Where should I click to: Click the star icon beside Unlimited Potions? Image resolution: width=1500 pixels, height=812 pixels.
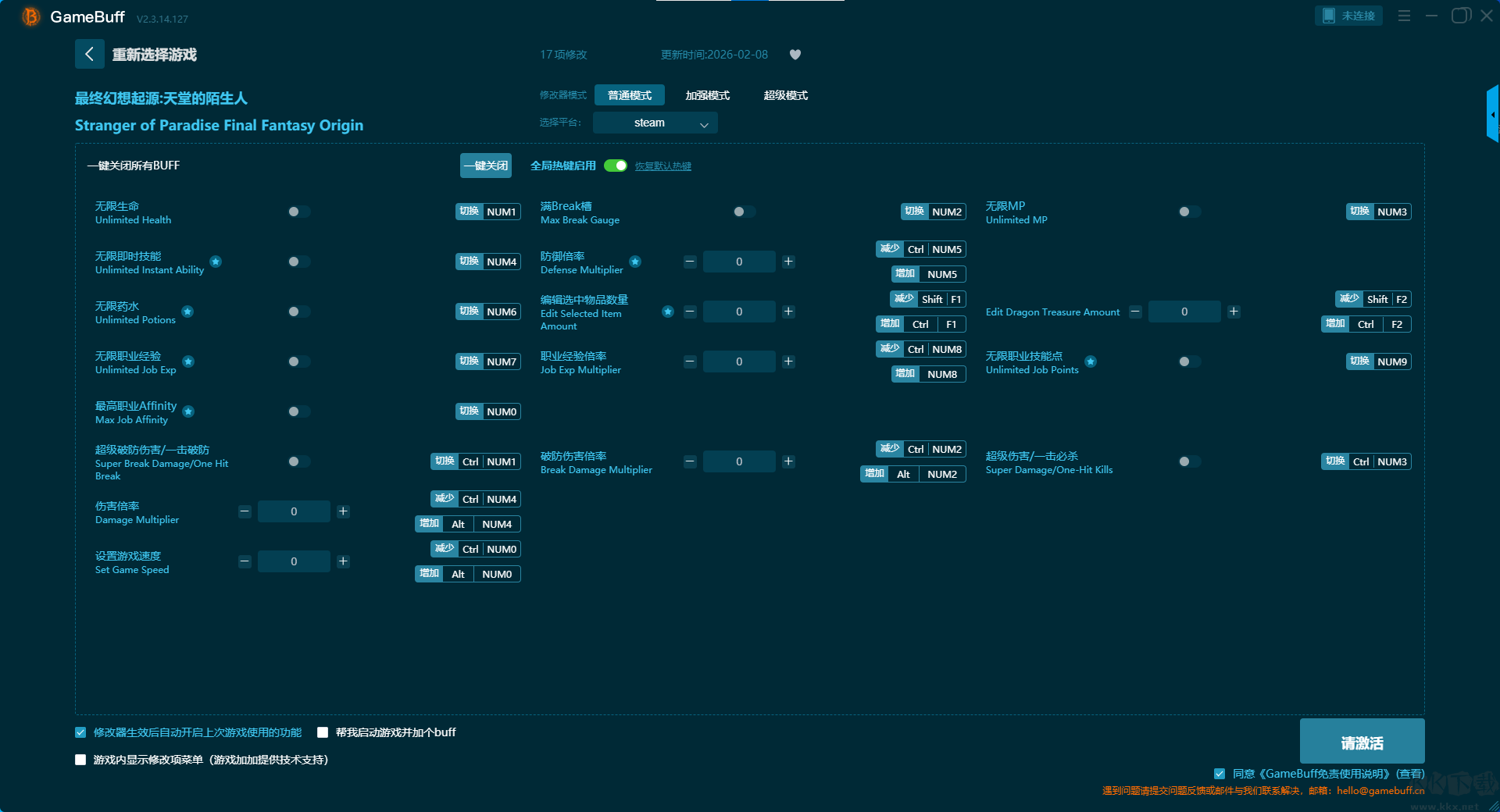pos(187,312)
